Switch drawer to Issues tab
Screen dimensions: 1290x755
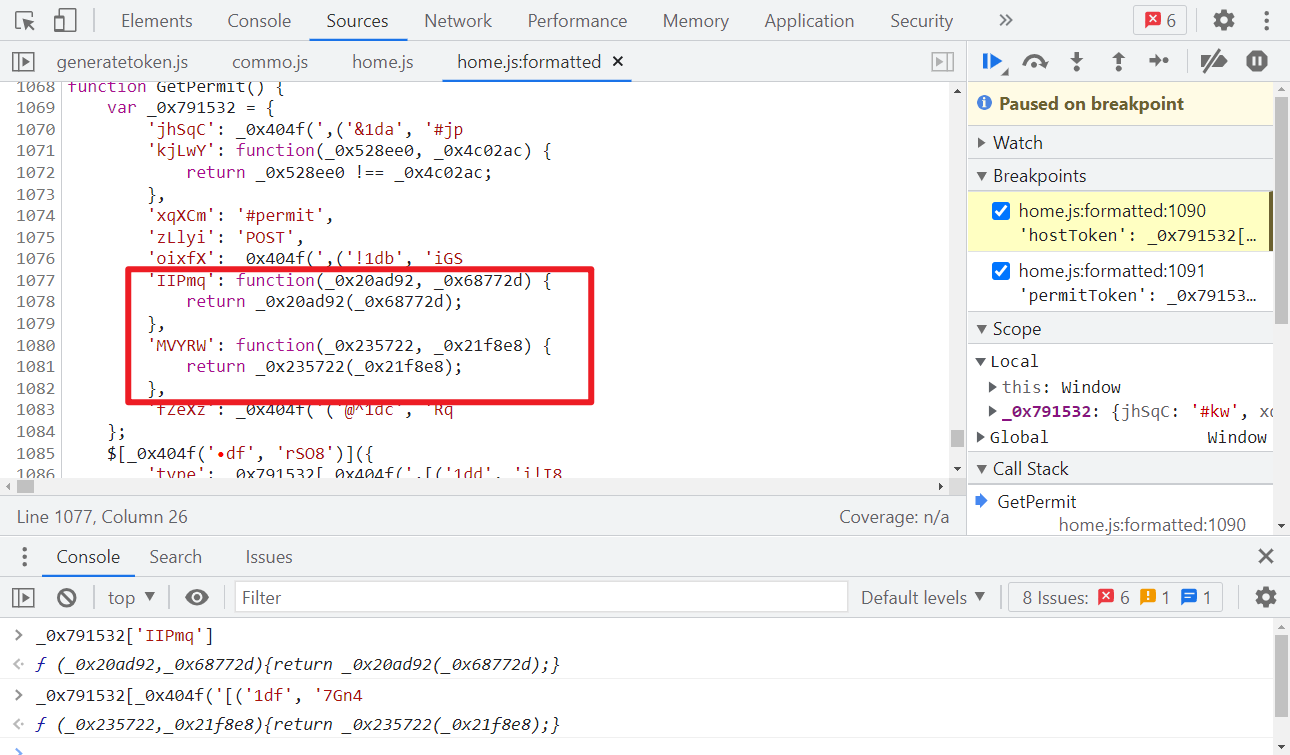(269, 557)
